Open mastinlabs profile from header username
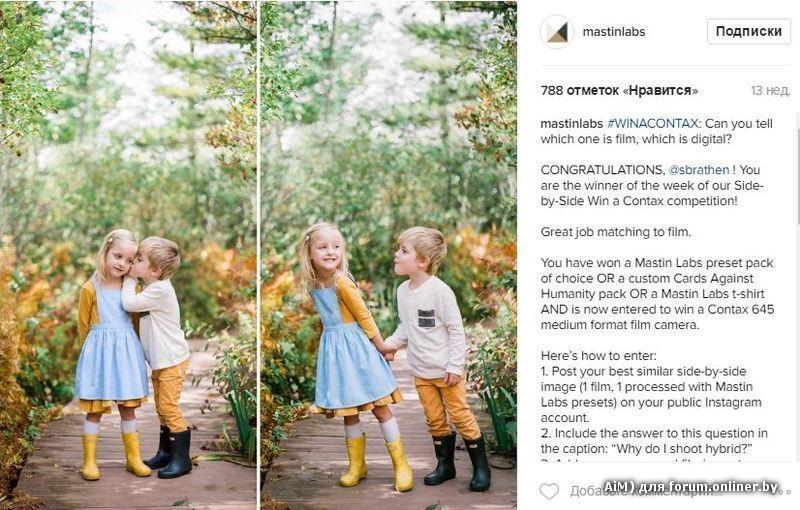 614,32
